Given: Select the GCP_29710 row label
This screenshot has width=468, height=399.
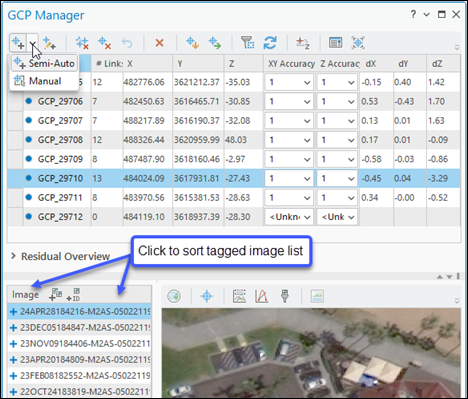Looking at the screenshot, I should point(60,178).
